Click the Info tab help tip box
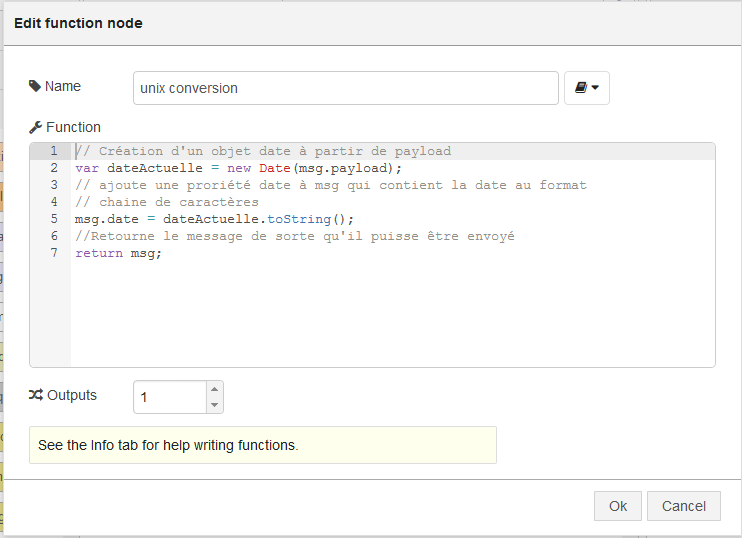This screenshot has height=538, width=742. pyautogui.click(x=263, y=445)
